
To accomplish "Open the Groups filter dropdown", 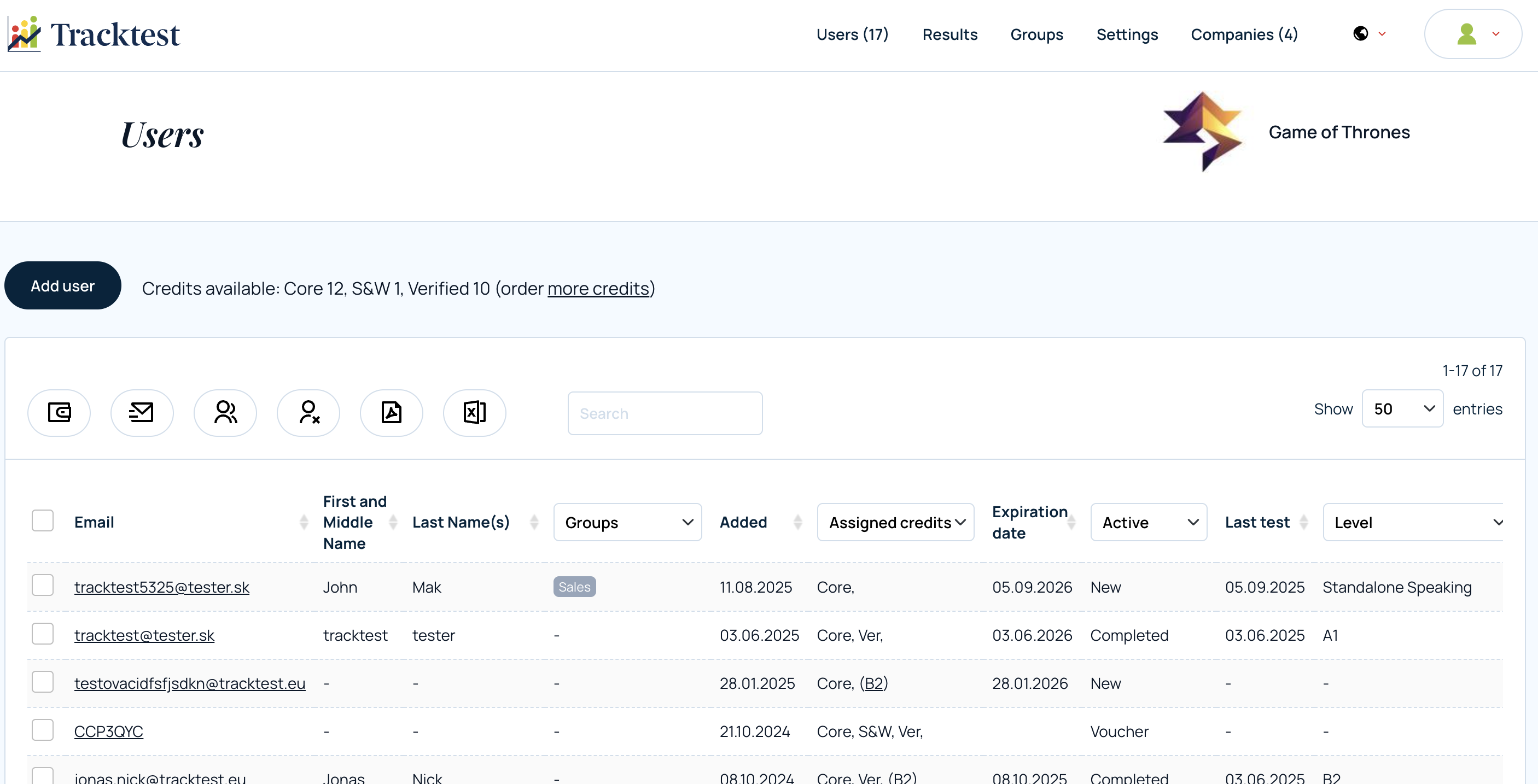I will point(627,522).
